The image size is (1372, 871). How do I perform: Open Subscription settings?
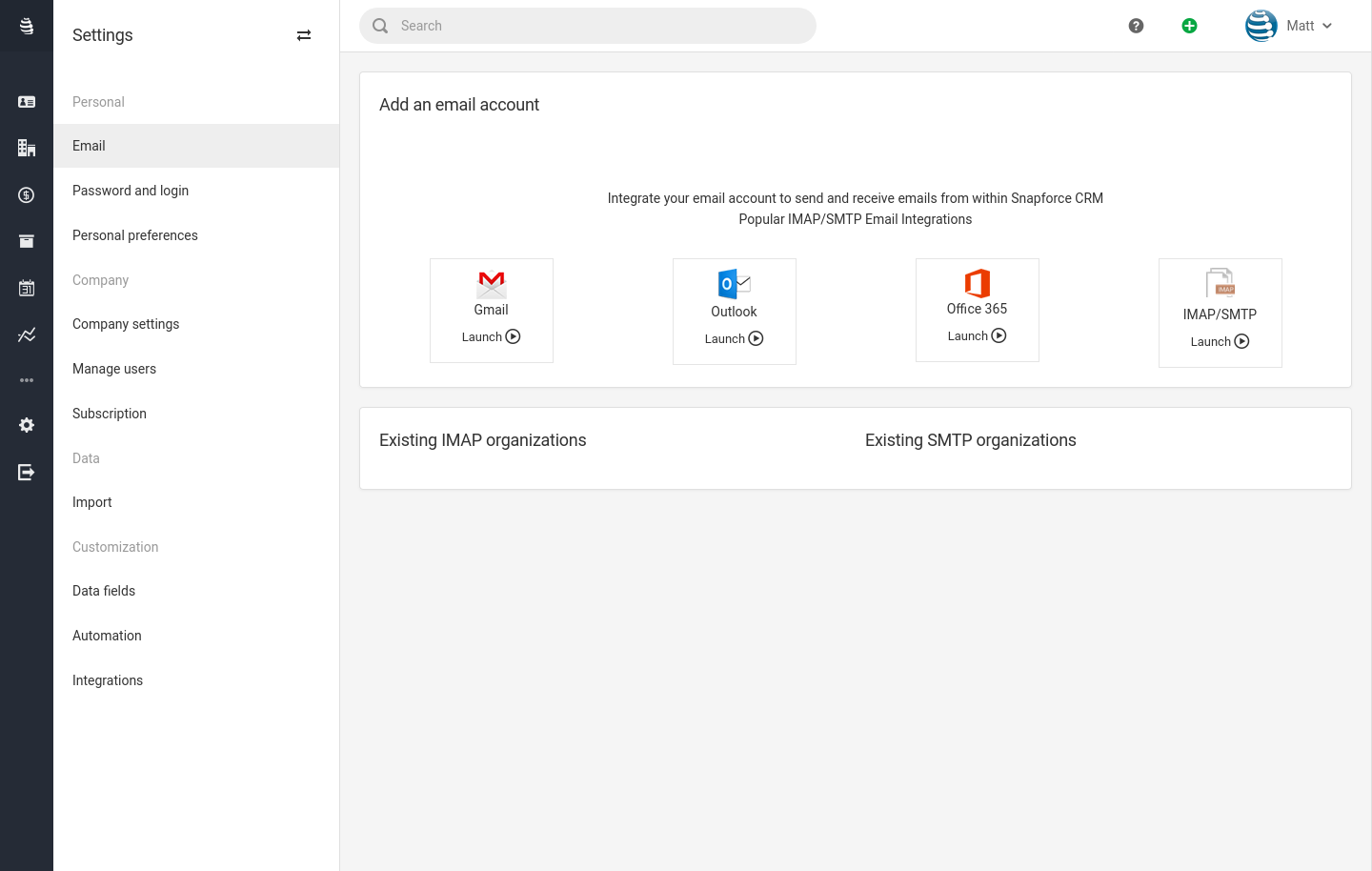pos(196,414)
